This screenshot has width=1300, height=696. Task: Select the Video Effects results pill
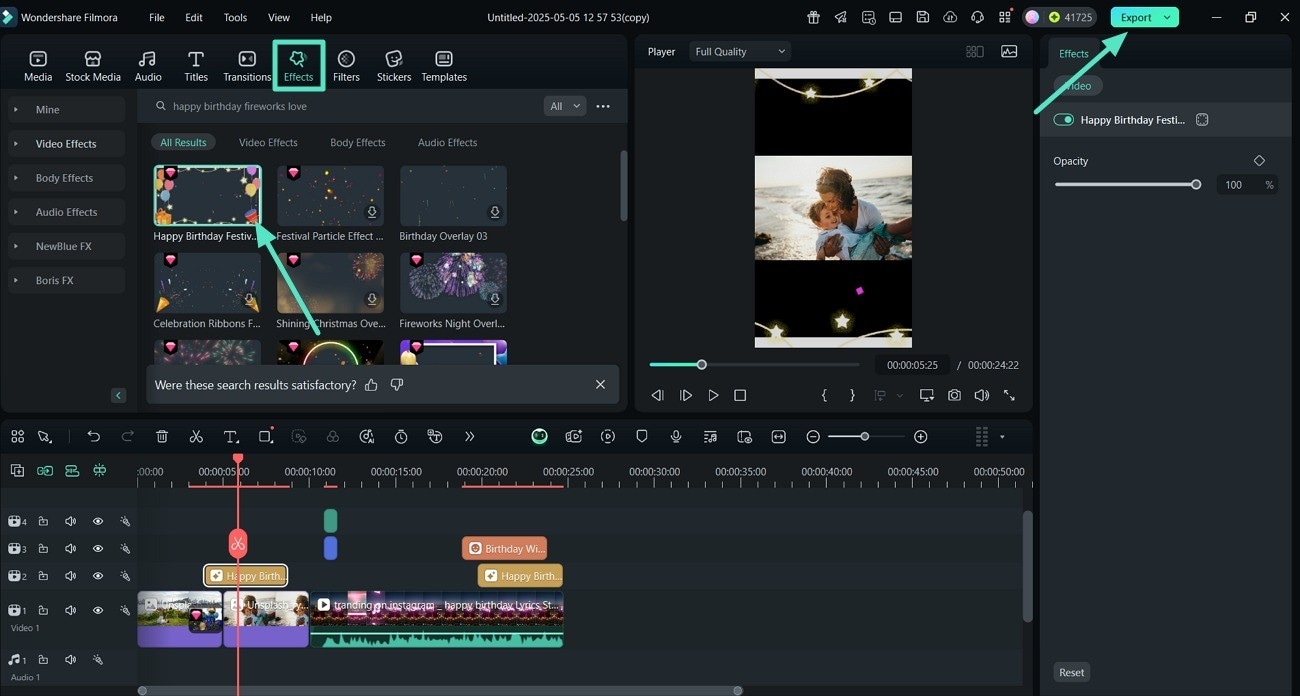click(x=268, y=142)
